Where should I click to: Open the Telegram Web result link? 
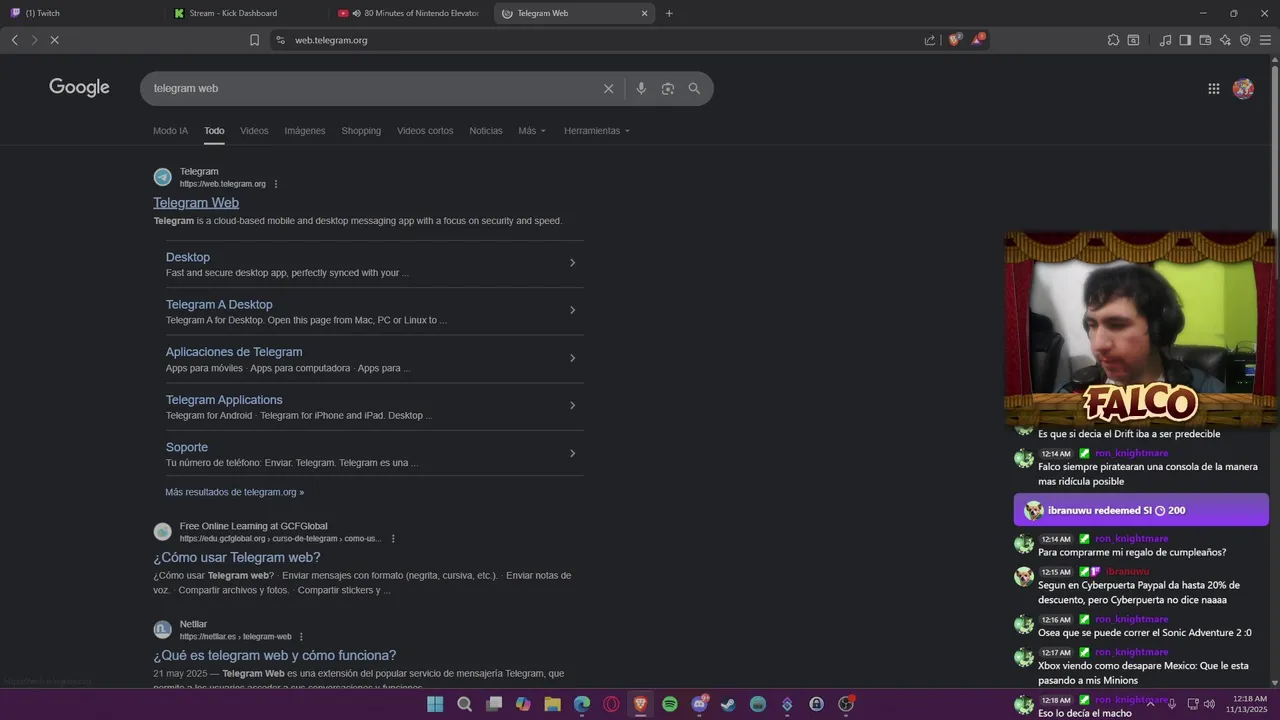point(196,203)
